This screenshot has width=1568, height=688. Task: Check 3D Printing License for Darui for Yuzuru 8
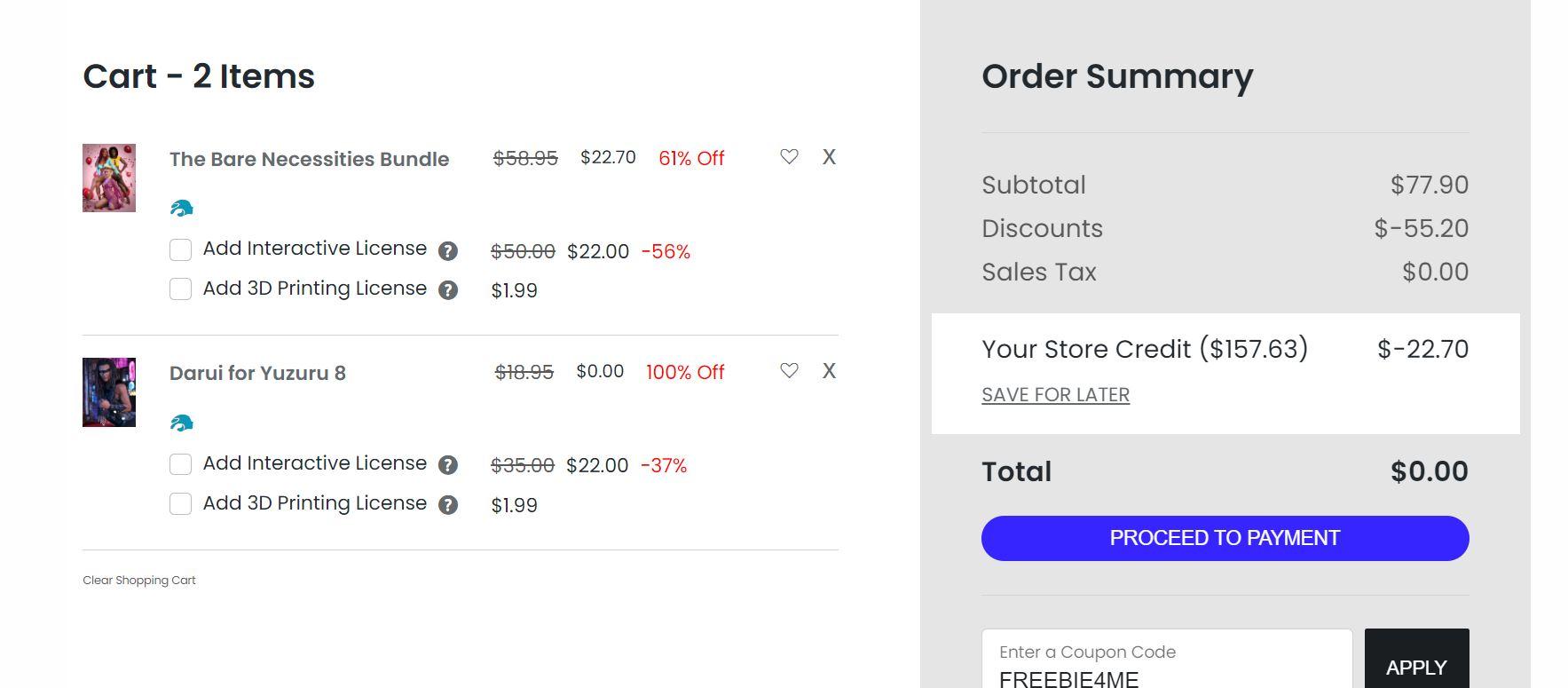[181, 504]
